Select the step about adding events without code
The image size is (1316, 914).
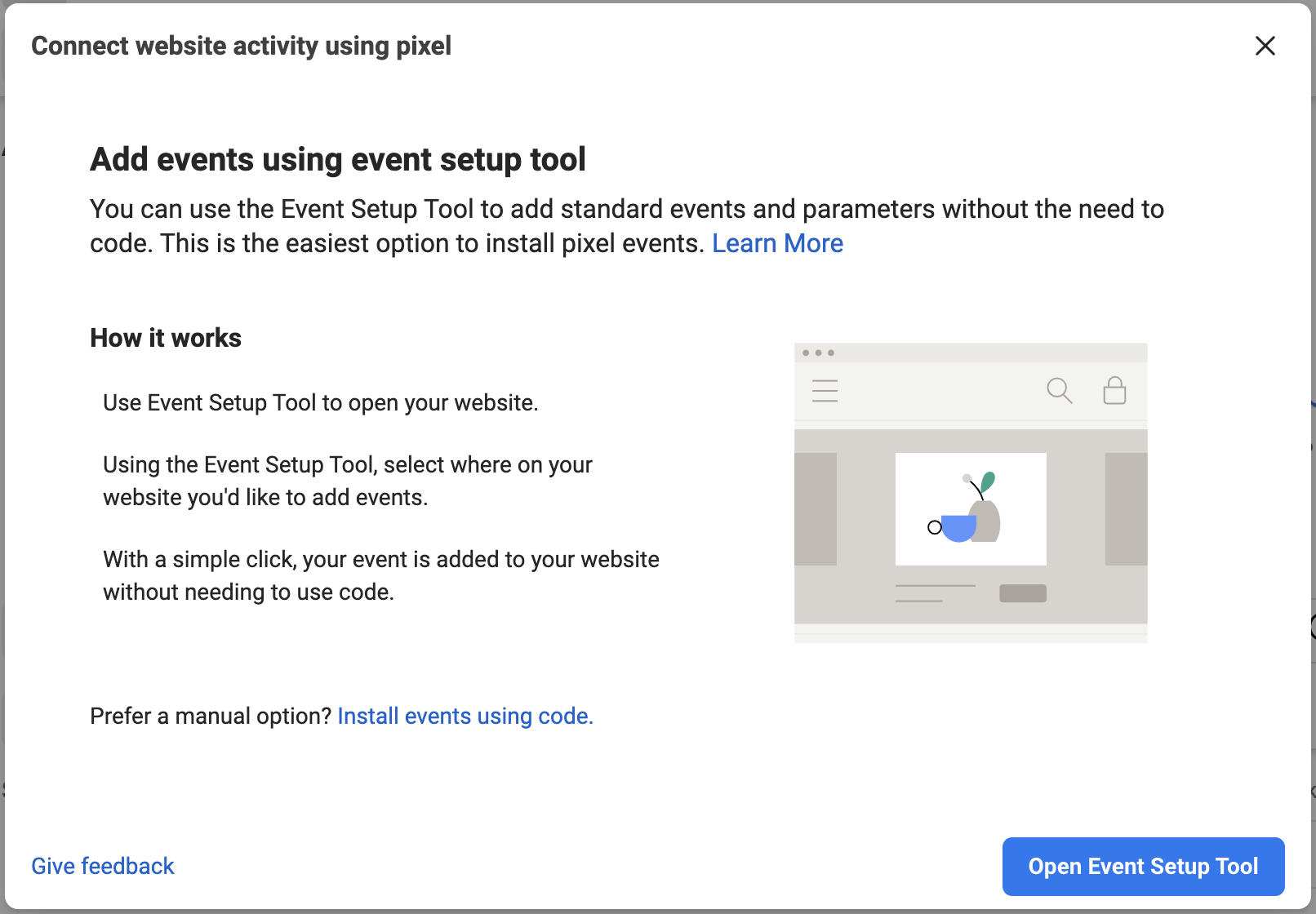coord(380,575)
